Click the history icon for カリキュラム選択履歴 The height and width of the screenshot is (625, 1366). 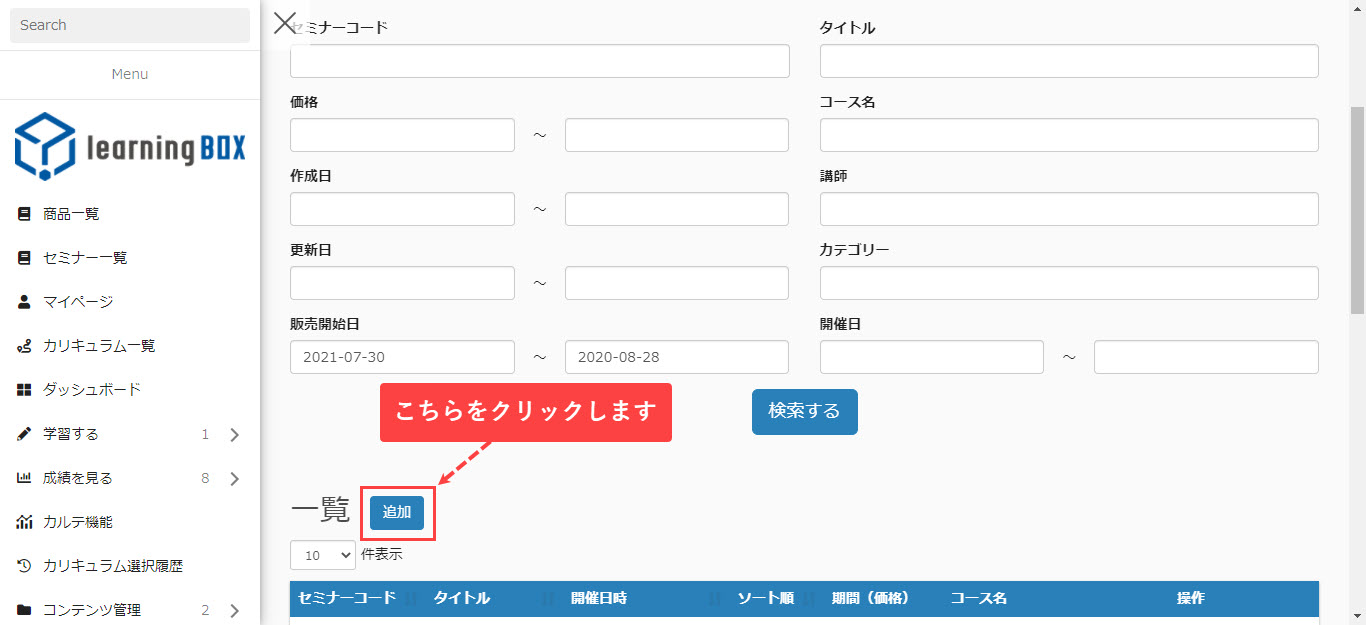click(x=24, y=566)
